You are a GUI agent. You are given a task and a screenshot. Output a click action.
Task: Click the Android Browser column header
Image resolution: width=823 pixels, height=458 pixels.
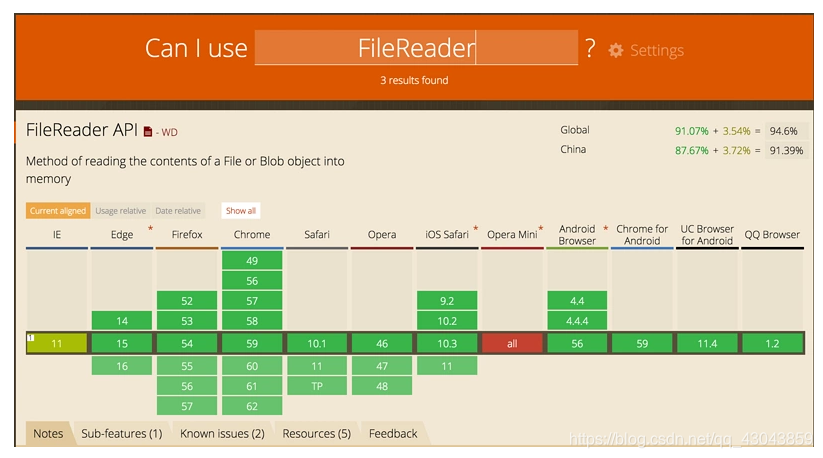click(x=577, y=235)
